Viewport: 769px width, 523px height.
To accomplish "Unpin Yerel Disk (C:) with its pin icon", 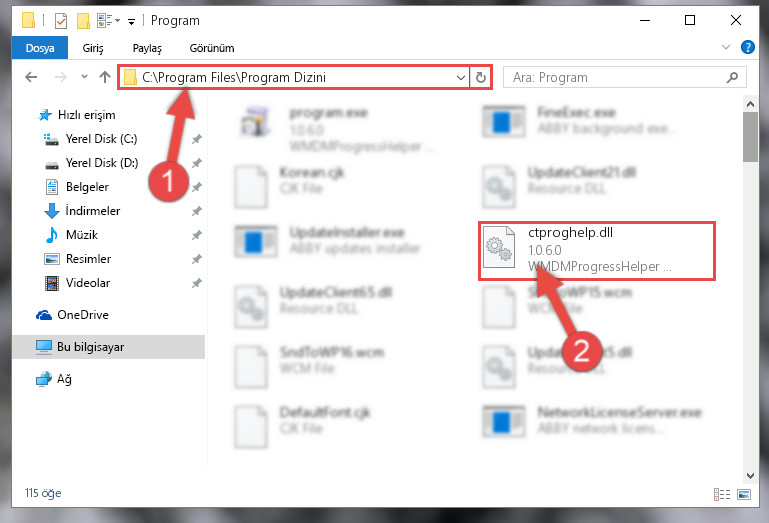I will (x=196, y=139).
